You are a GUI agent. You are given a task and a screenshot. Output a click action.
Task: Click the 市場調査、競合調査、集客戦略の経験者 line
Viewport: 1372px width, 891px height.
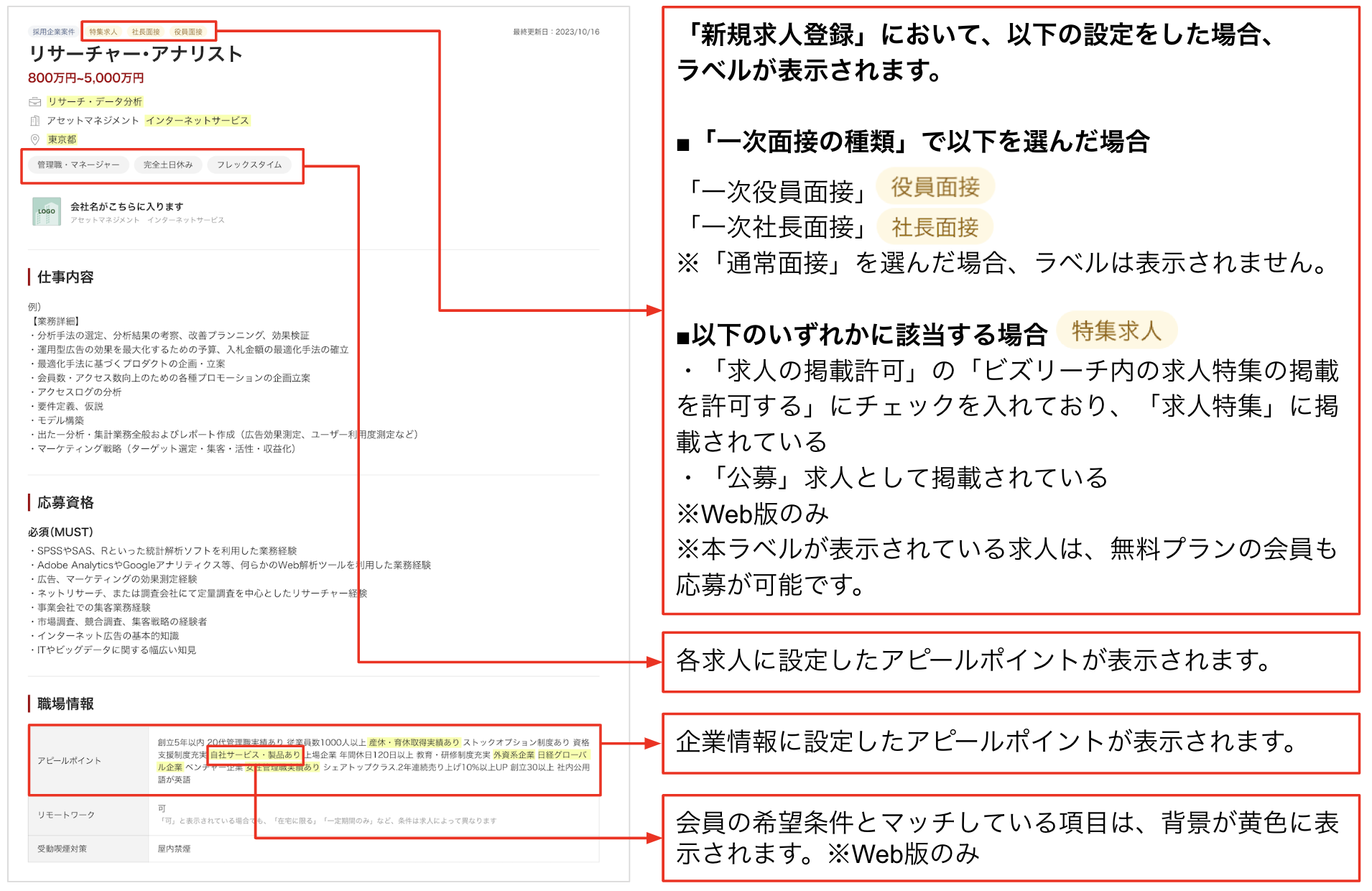(x=118, y=622)
